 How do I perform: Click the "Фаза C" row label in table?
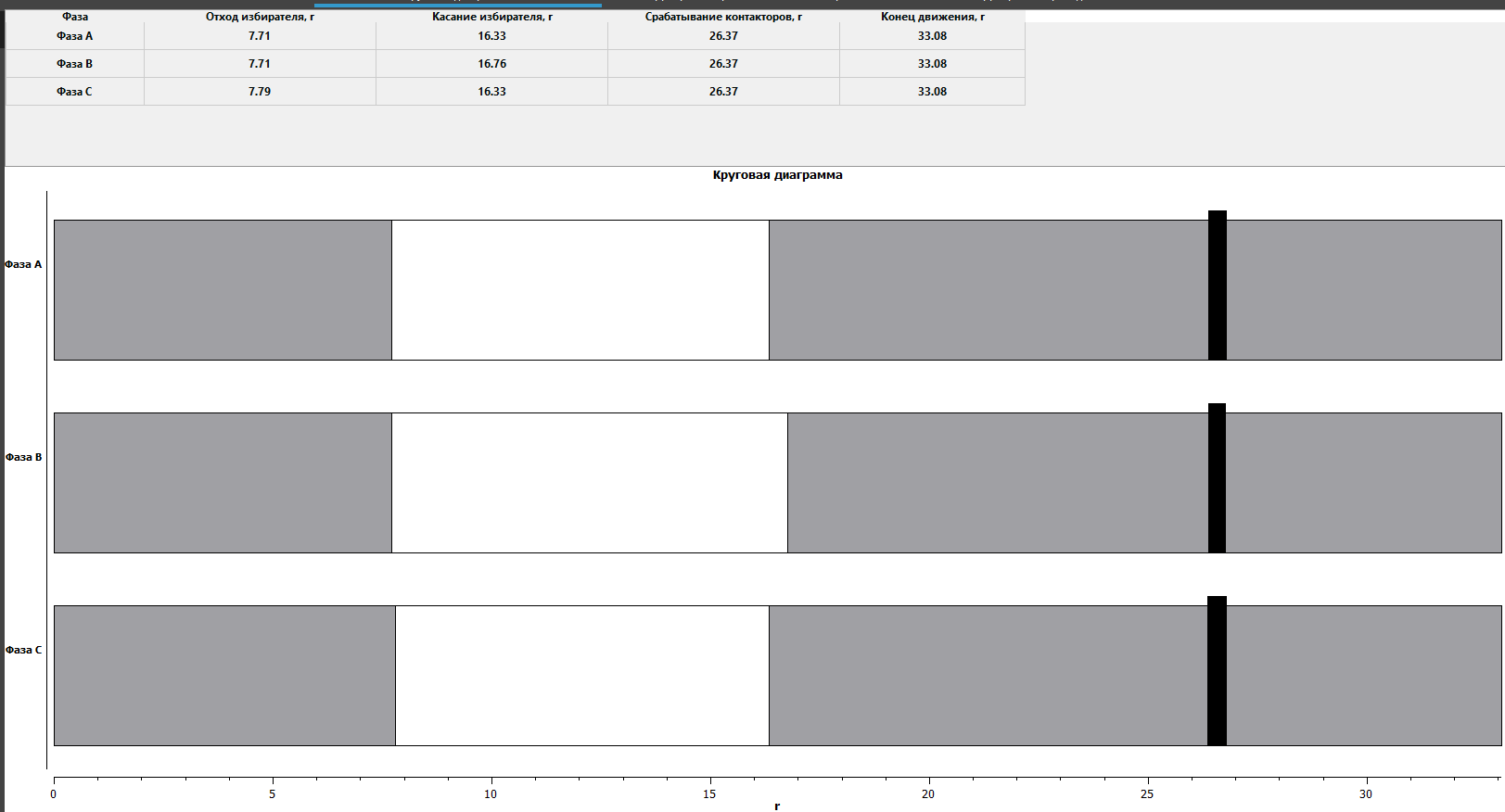click(75, 92)
